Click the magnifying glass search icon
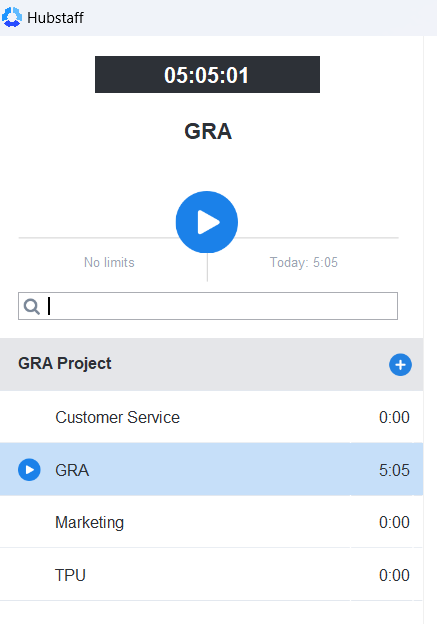 pos(31,306)
